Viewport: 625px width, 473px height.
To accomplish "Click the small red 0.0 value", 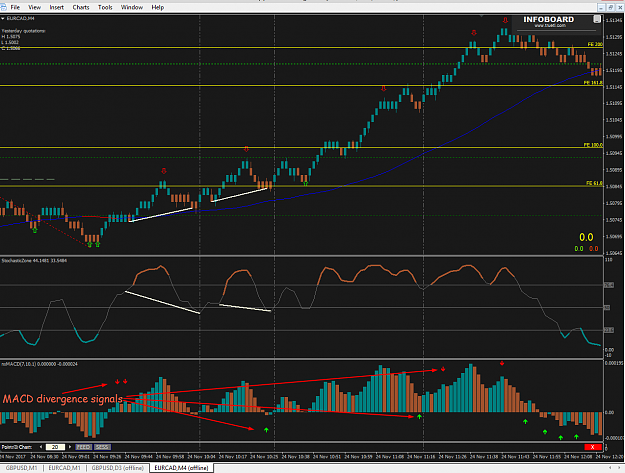I will point(594,249).
